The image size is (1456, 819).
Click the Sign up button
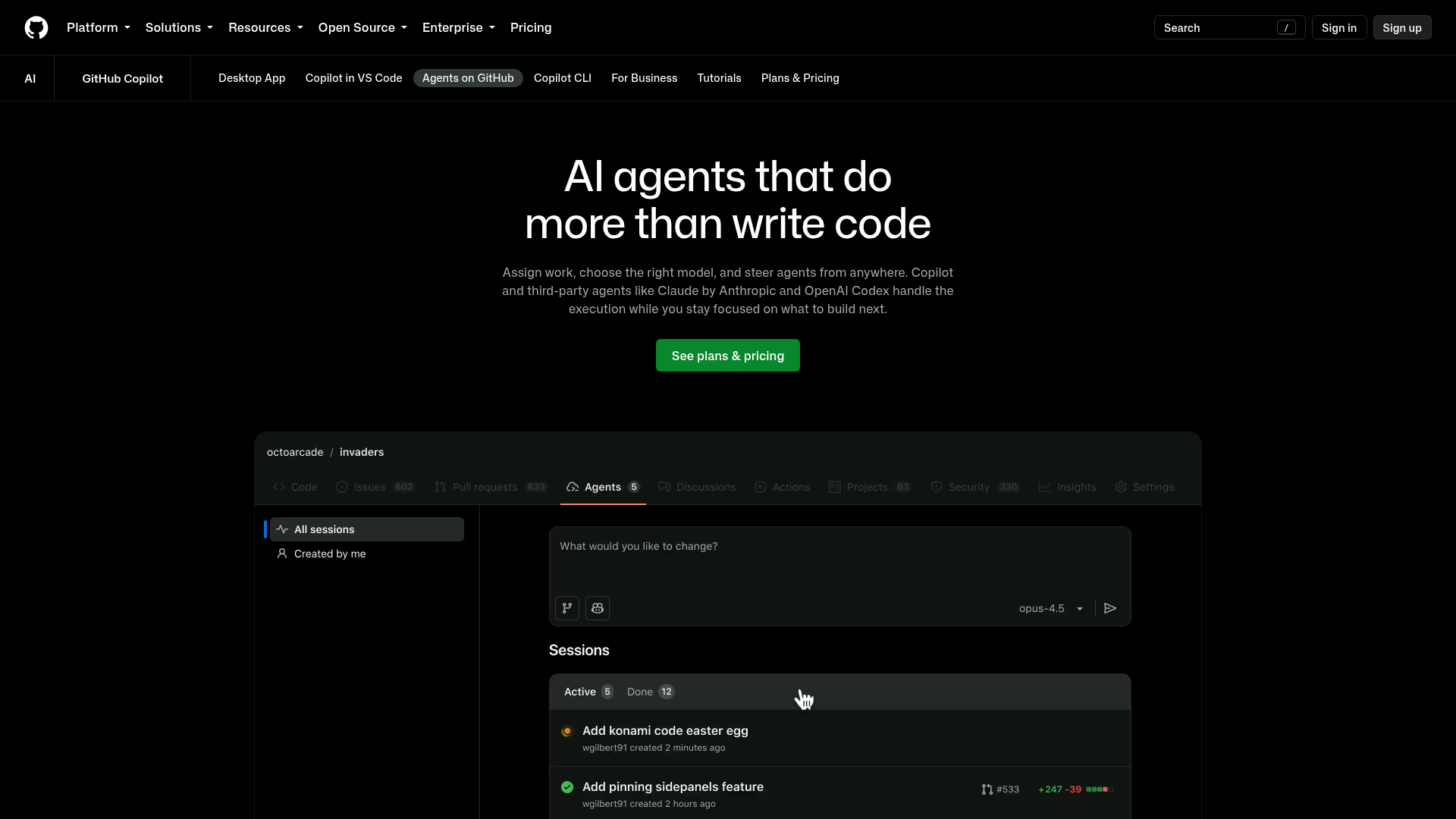point(1402,27)
